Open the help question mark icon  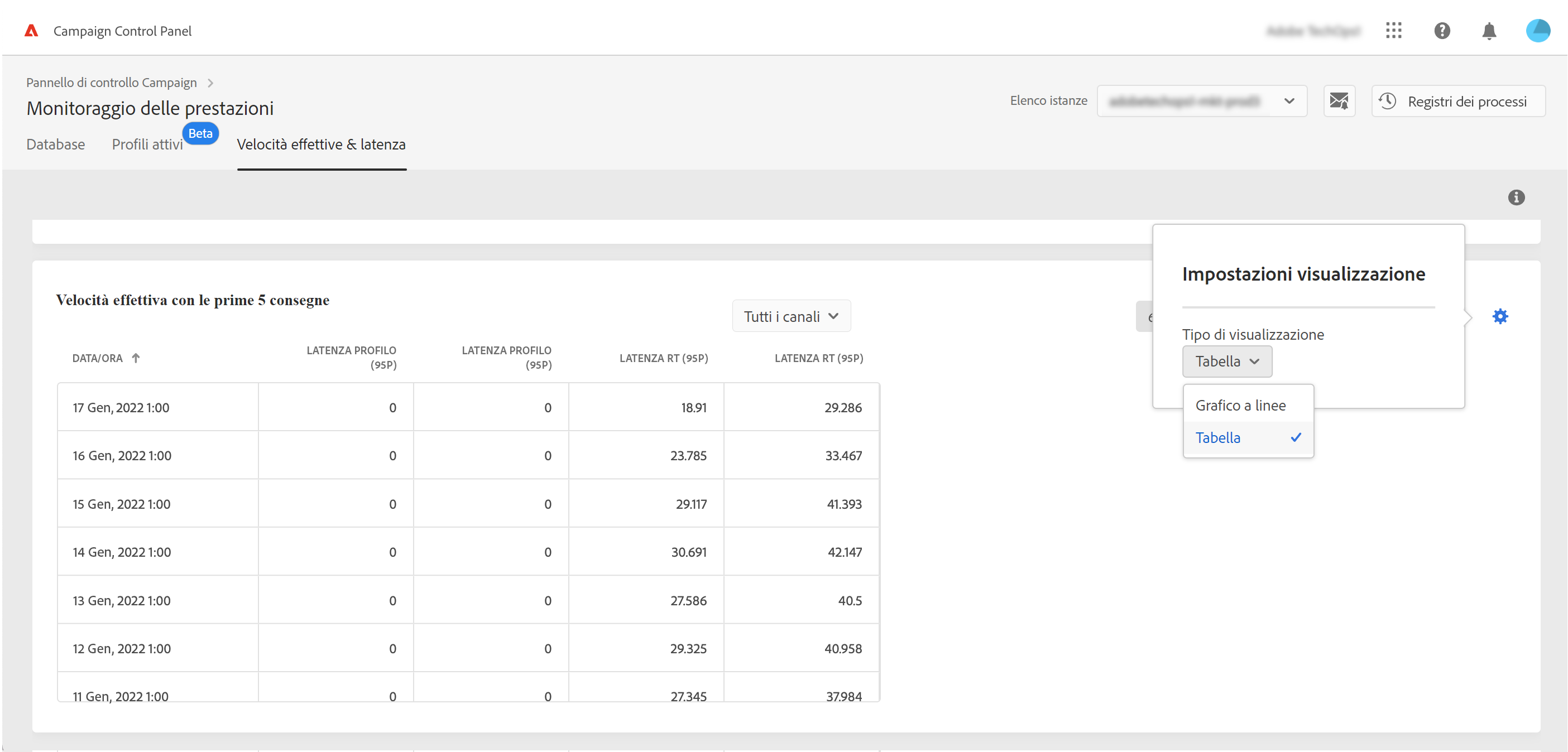pyautogui.click(x=1441, y=31)
